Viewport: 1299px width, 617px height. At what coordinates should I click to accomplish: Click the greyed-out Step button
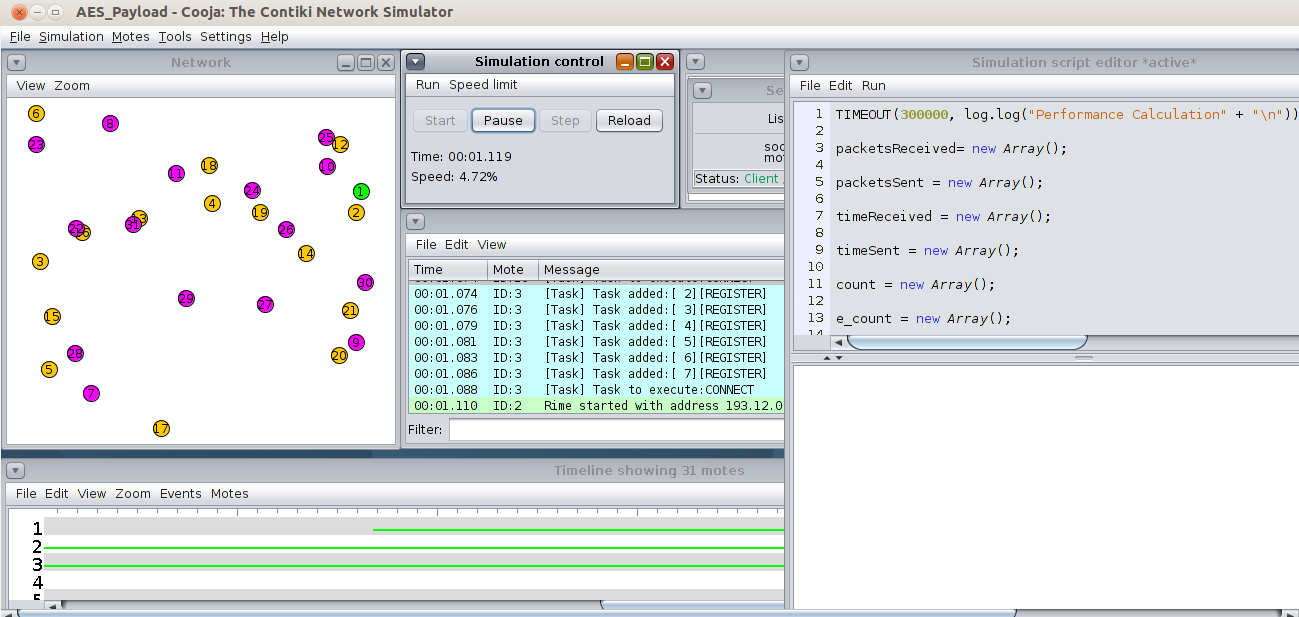click(x=565, y=121)
